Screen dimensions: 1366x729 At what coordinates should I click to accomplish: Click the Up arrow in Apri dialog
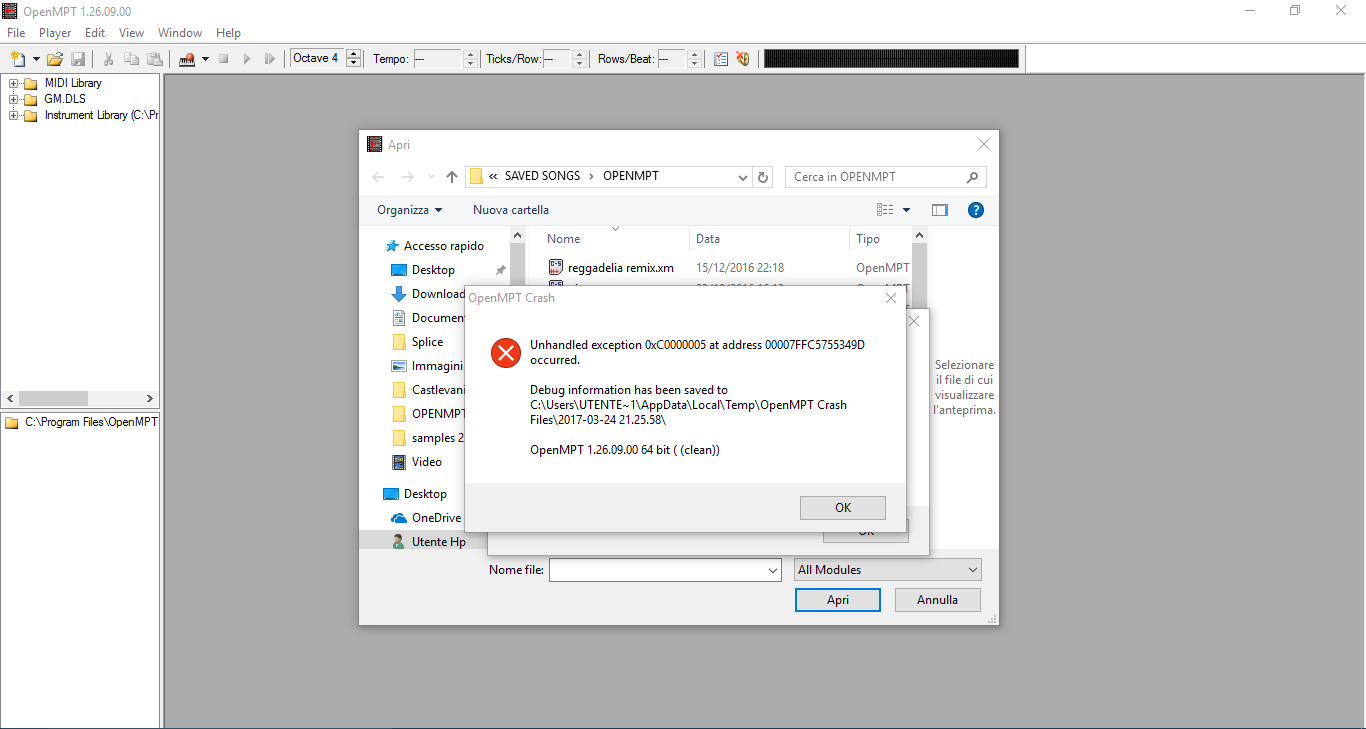click(x=452, y=177)
